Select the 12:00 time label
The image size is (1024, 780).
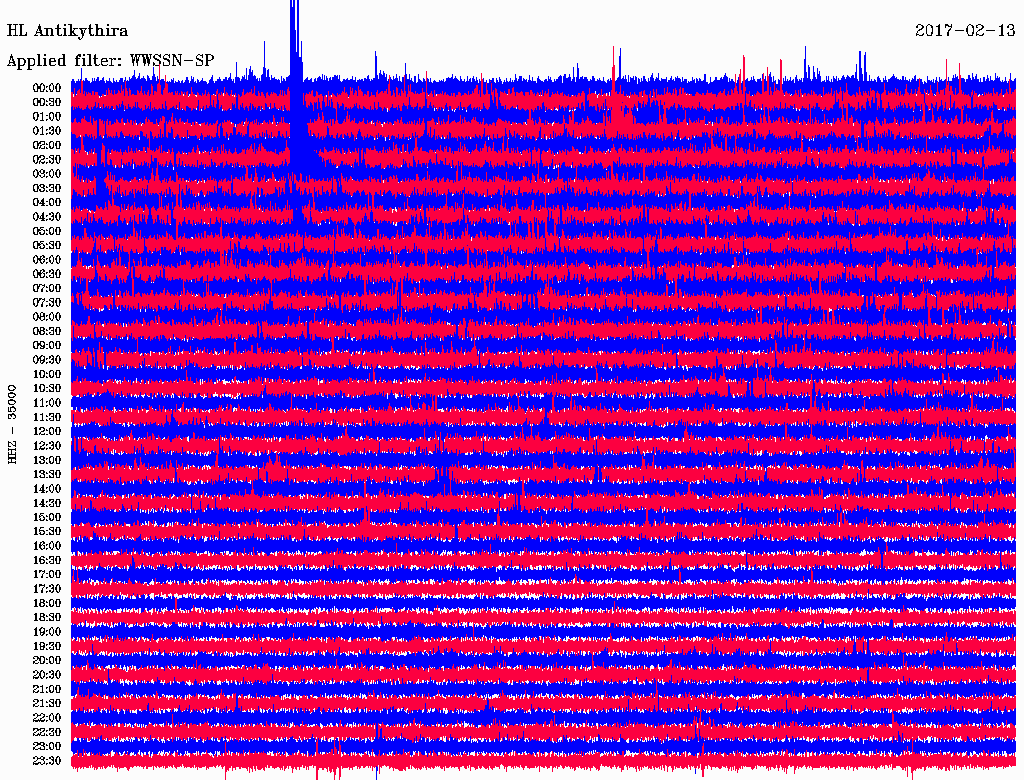pos(47,431)
